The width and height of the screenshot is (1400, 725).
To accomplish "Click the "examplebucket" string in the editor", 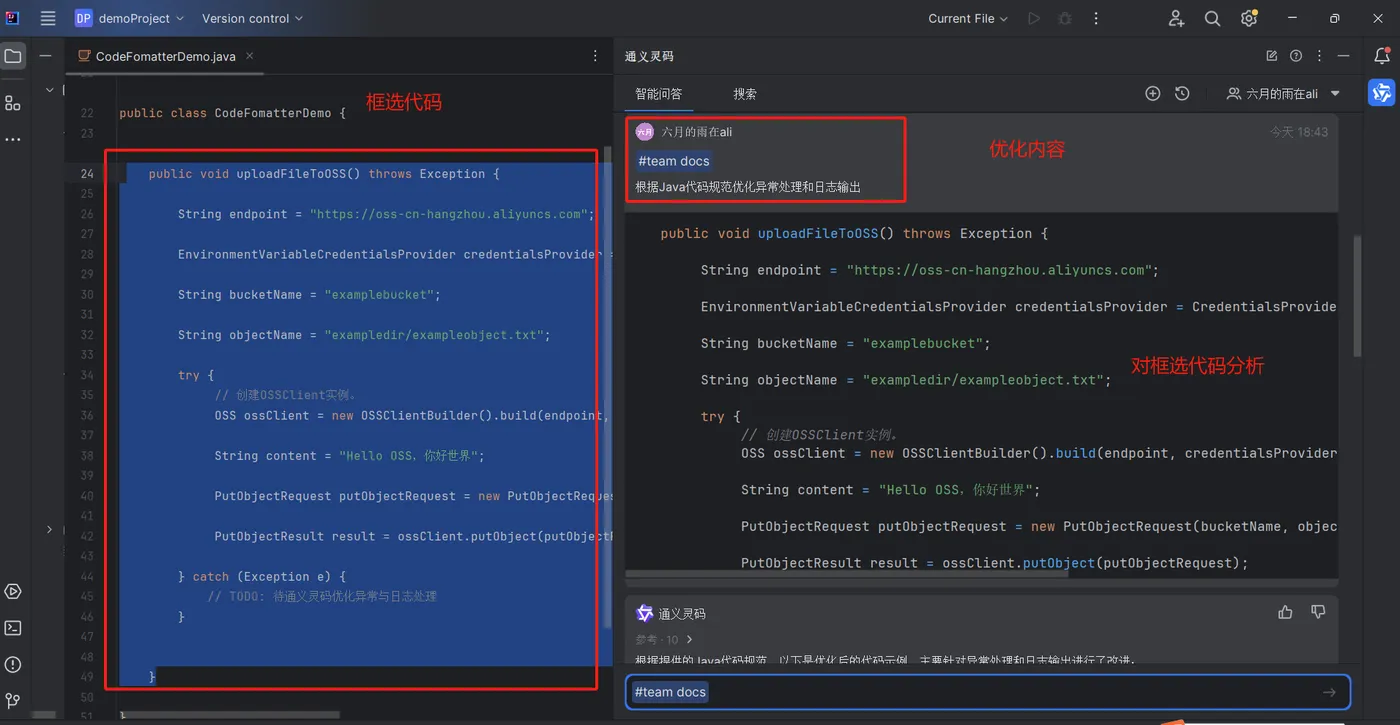I will pos(378,295).
